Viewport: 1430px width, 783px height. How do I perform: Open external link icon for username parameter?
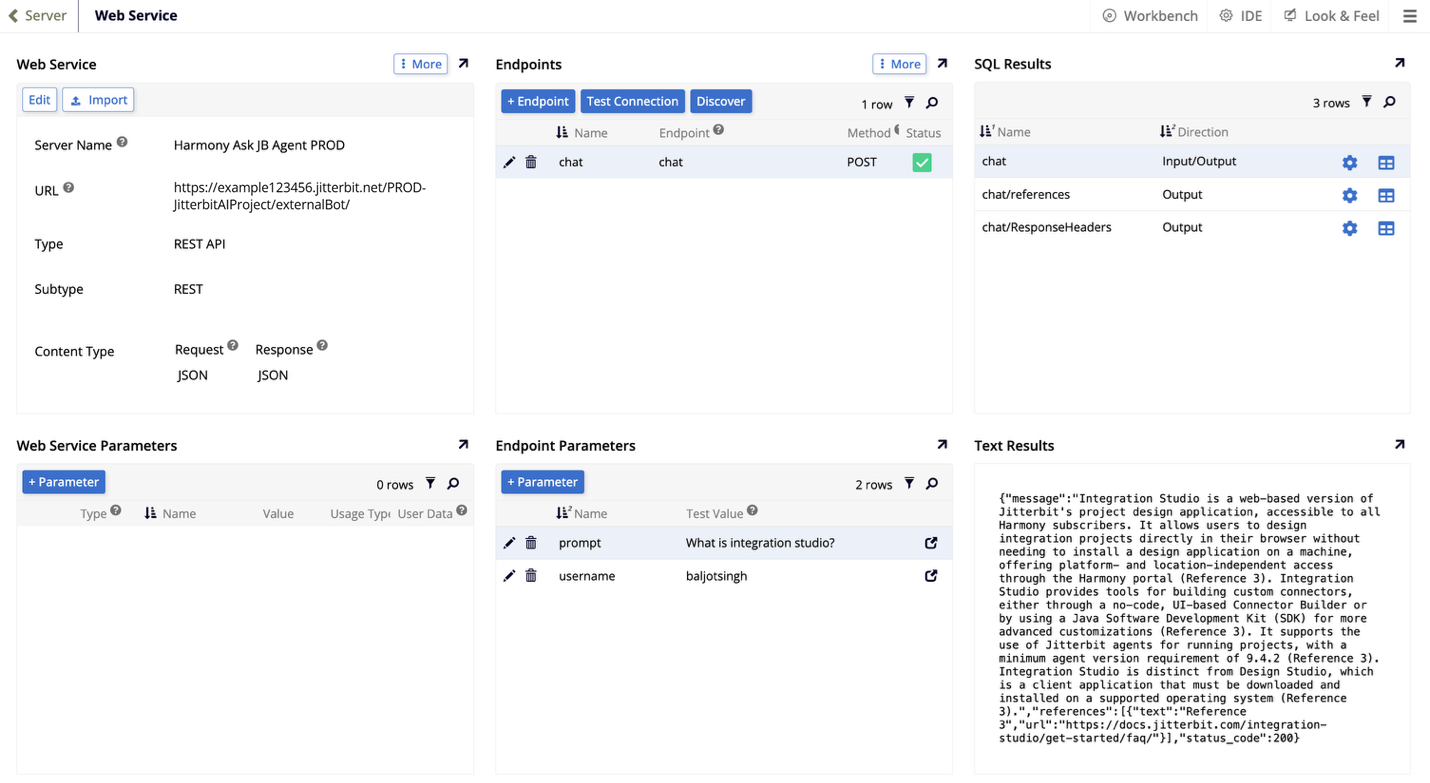931,576
